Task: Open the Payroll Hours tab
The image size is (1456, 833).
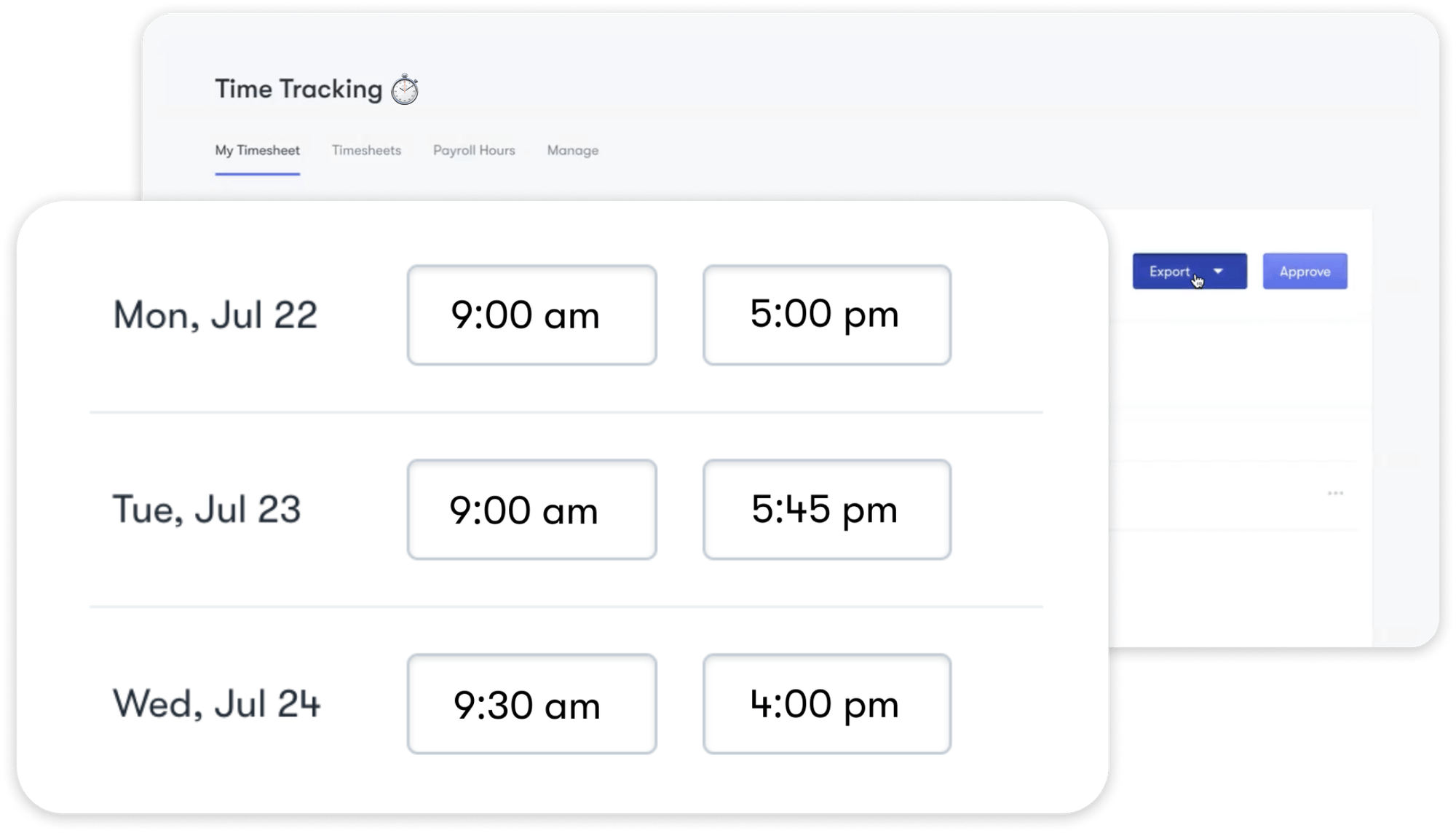Action: point(475,151)
